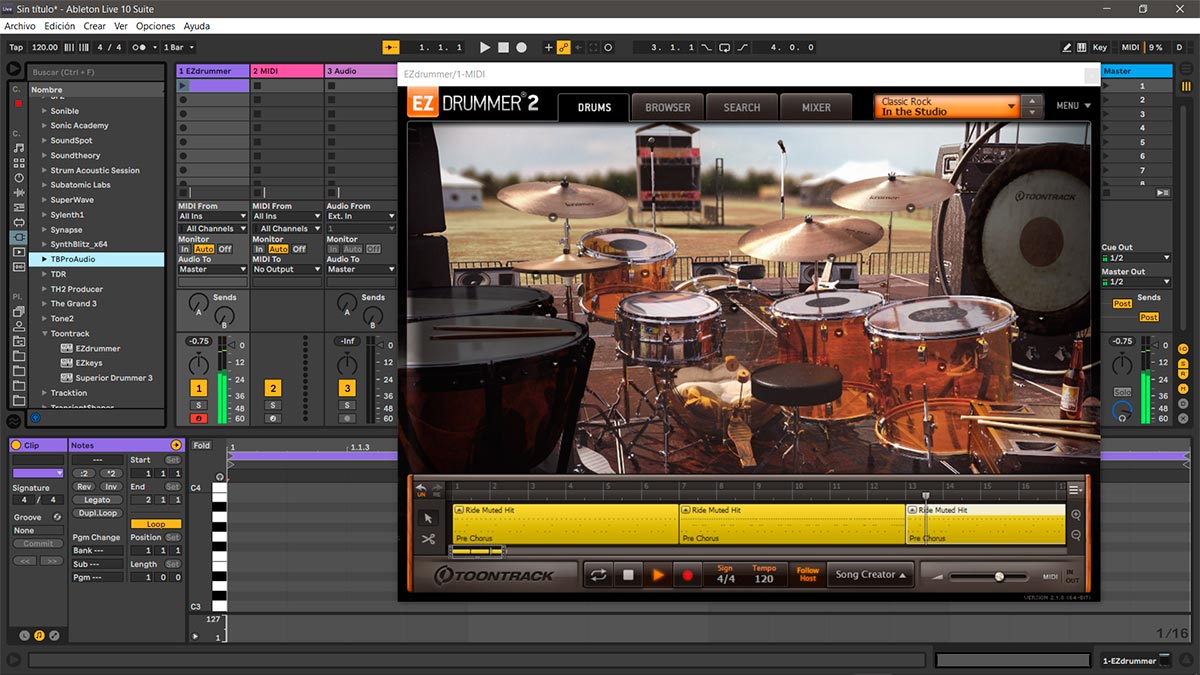Open track 2 MIDI To No Output dropdown
1200x675 pixels.
tap(286, 269)
